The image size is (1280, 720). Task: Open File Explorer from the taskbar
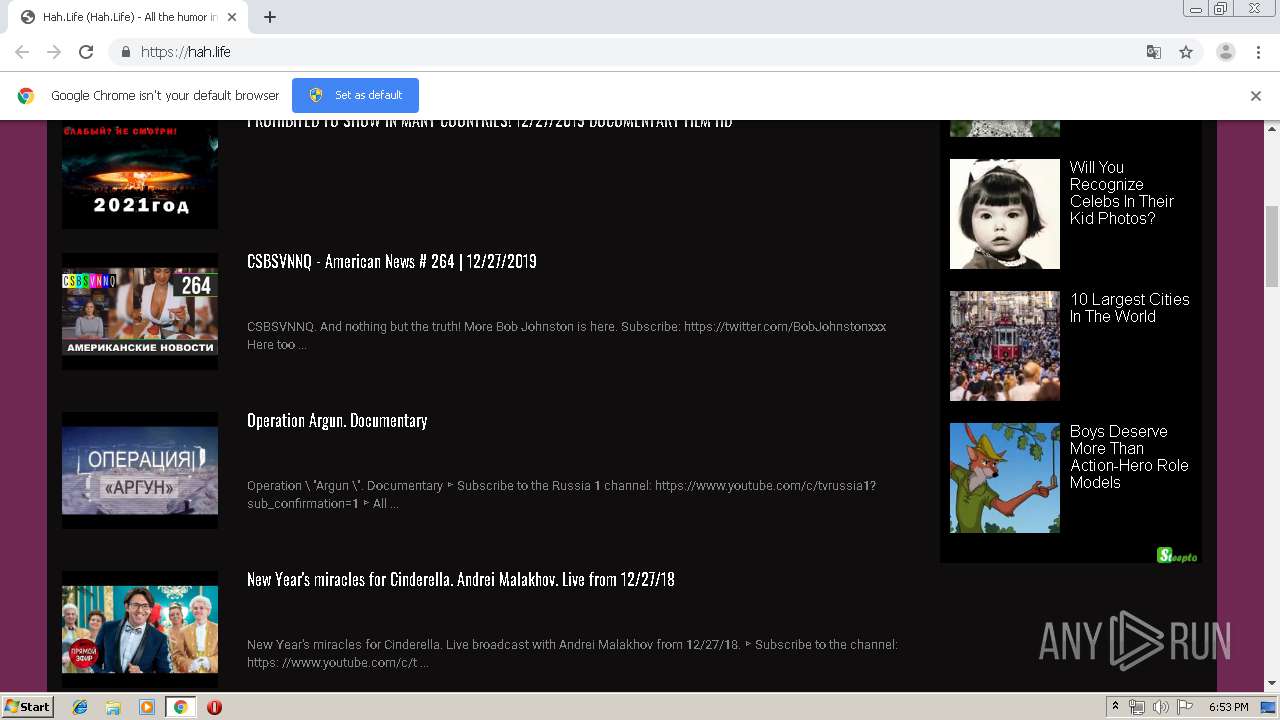point(113,707)
